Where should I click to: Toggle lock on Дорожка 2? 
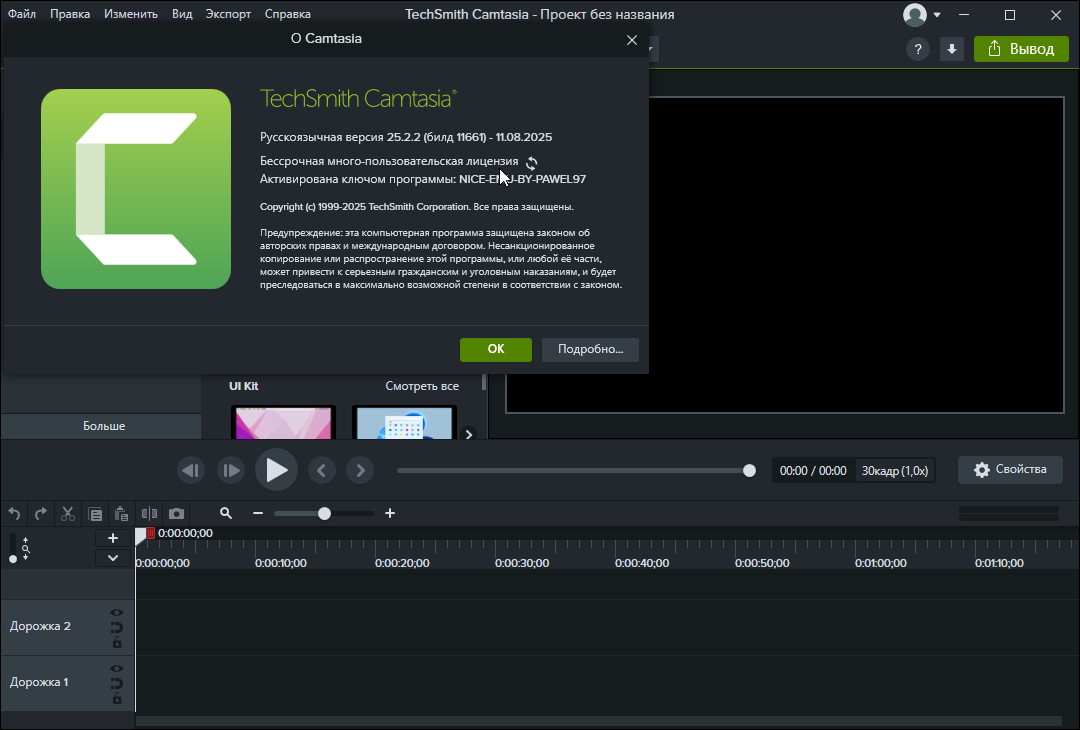click(x=116, y=643)
